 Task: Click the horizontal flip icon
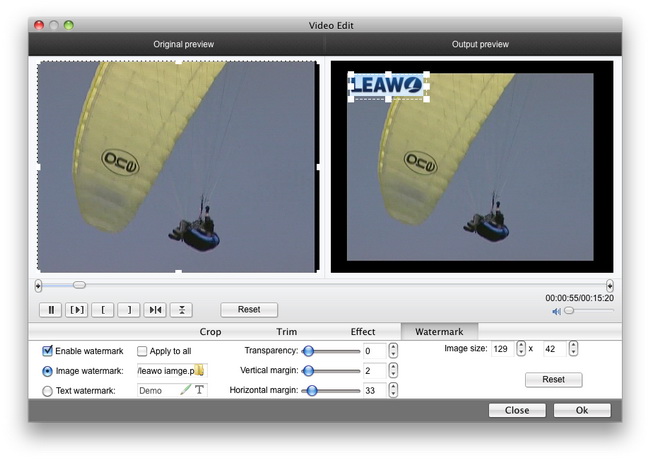(x=155, y=310)
